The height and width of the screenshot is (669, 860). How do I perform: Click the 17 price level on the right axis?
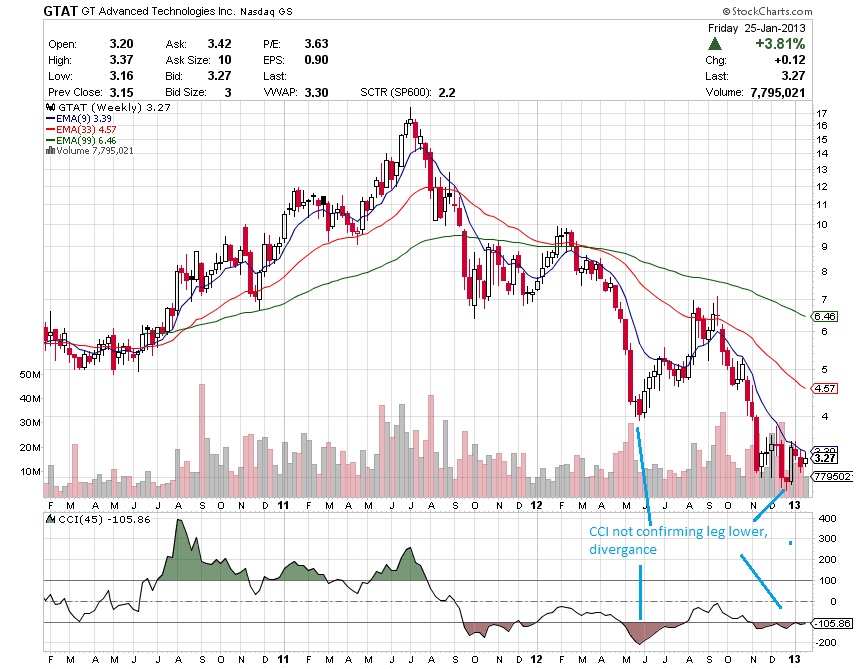(x=822, y=114)
